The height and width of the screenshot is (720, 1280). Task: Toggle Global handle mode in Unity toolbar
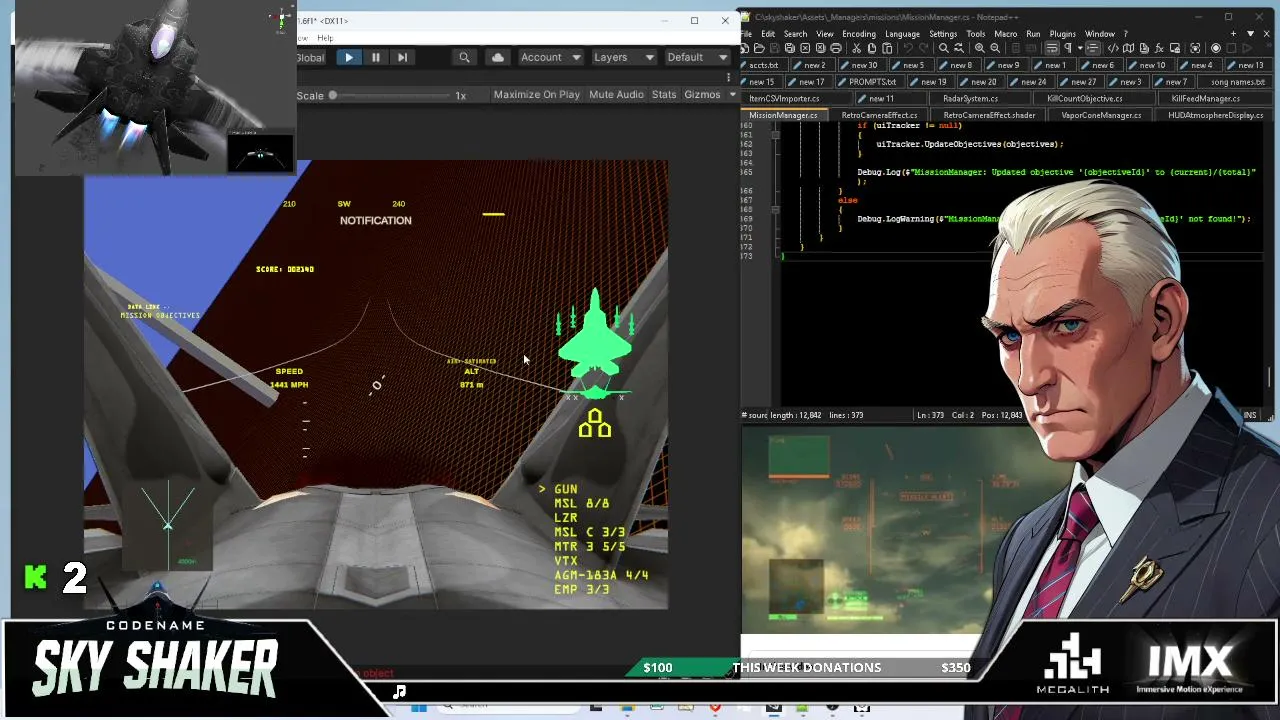[311, 58]
